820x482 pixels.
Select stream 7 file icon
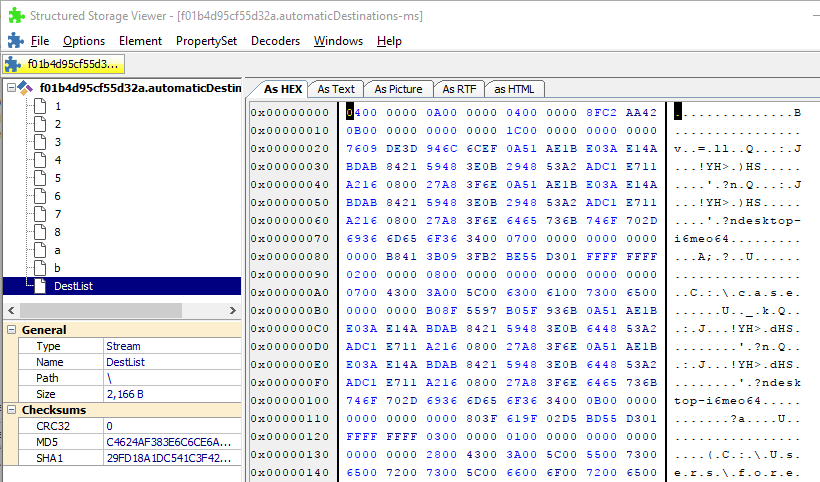click(40, 214)
